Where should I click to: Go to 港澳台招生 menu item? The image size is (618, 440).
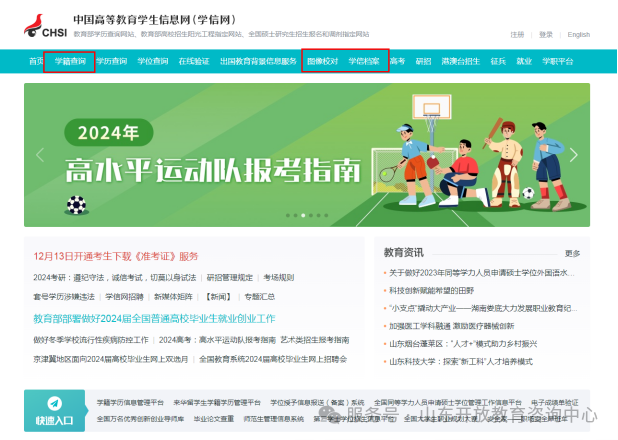point(461,61)
